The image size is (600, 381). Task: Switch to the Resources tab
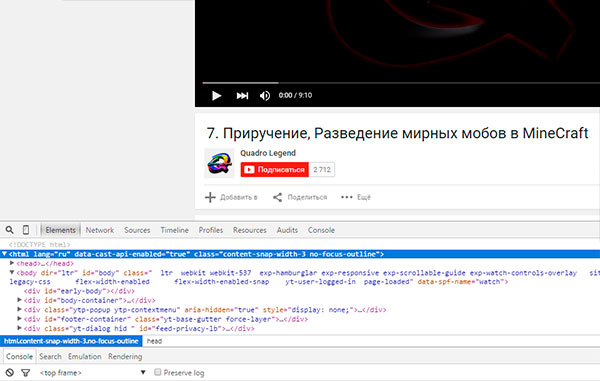click(x=250, y=230)
